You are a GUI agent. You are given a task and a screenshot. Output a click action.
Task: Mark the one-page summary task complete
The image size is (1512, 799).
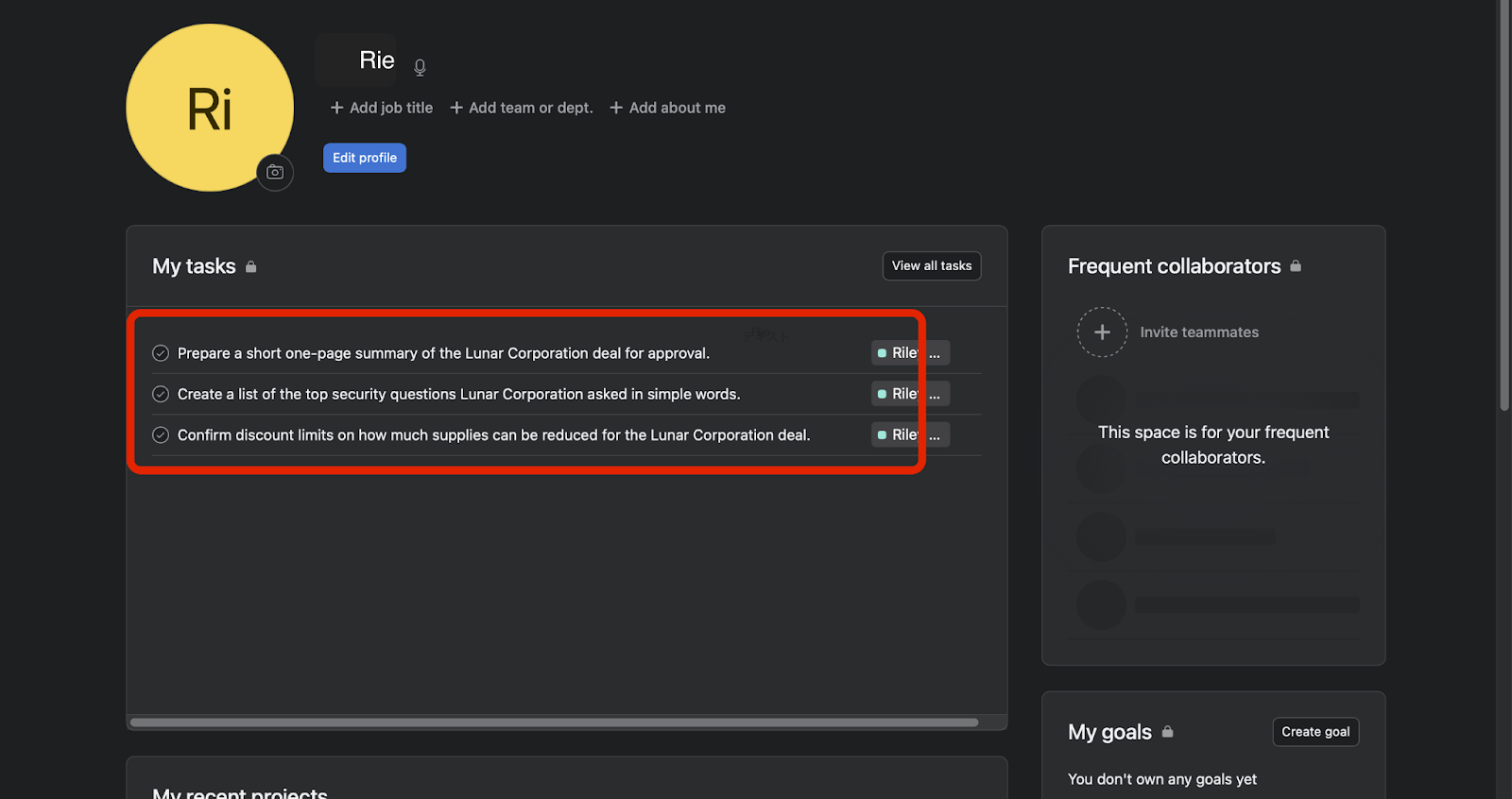(x=161, y=353)
